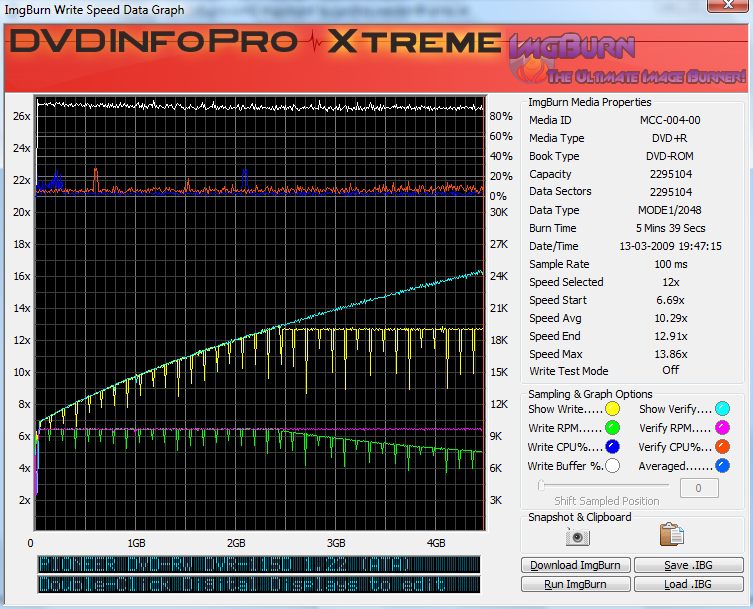Click the Shift Sampled Position value field
753x609 pixels.
click(699, 488)
